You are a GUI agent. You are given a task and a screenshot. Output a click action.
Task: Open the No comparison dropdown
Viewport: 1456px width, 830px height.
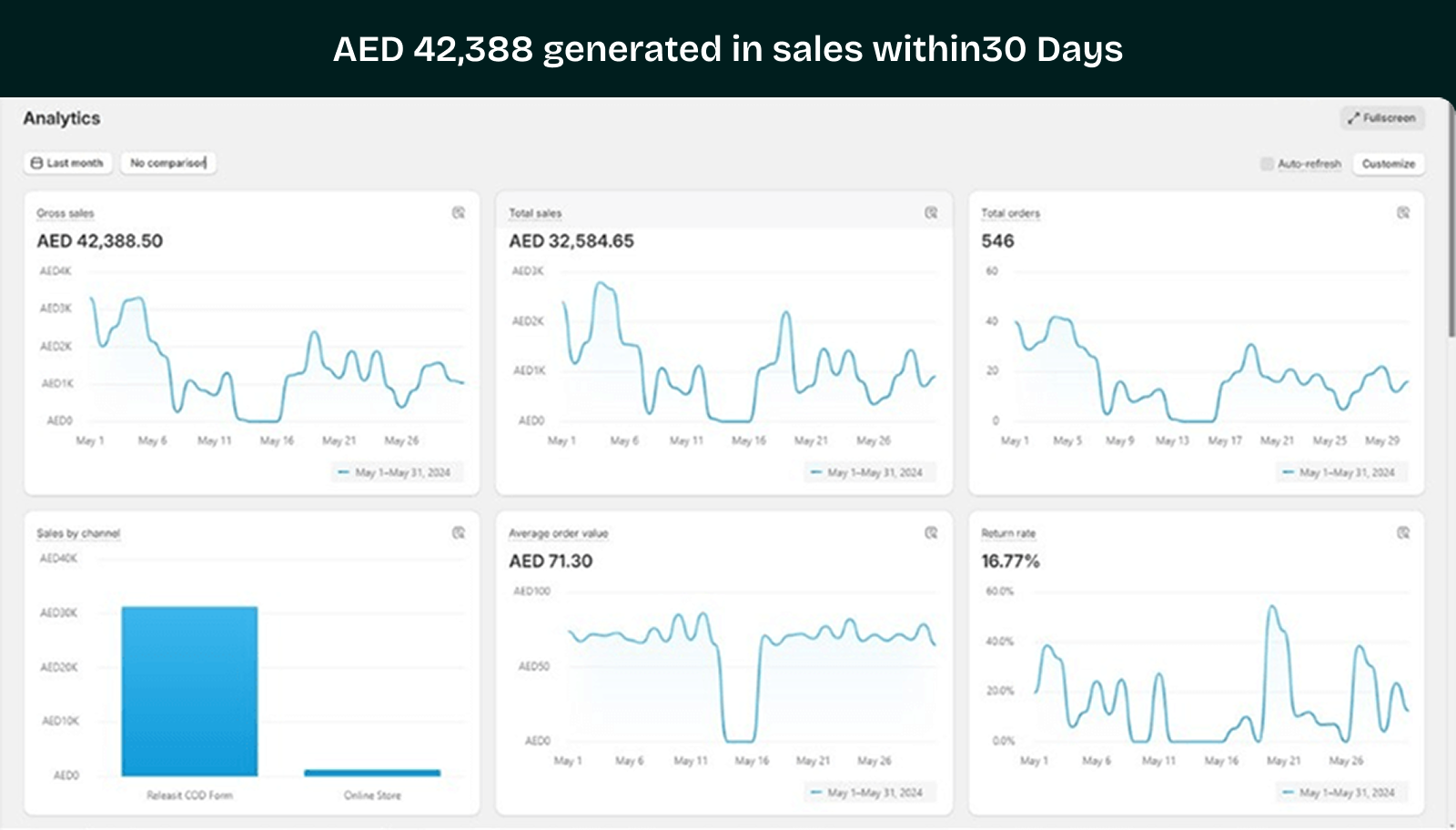tap(168, 163)
